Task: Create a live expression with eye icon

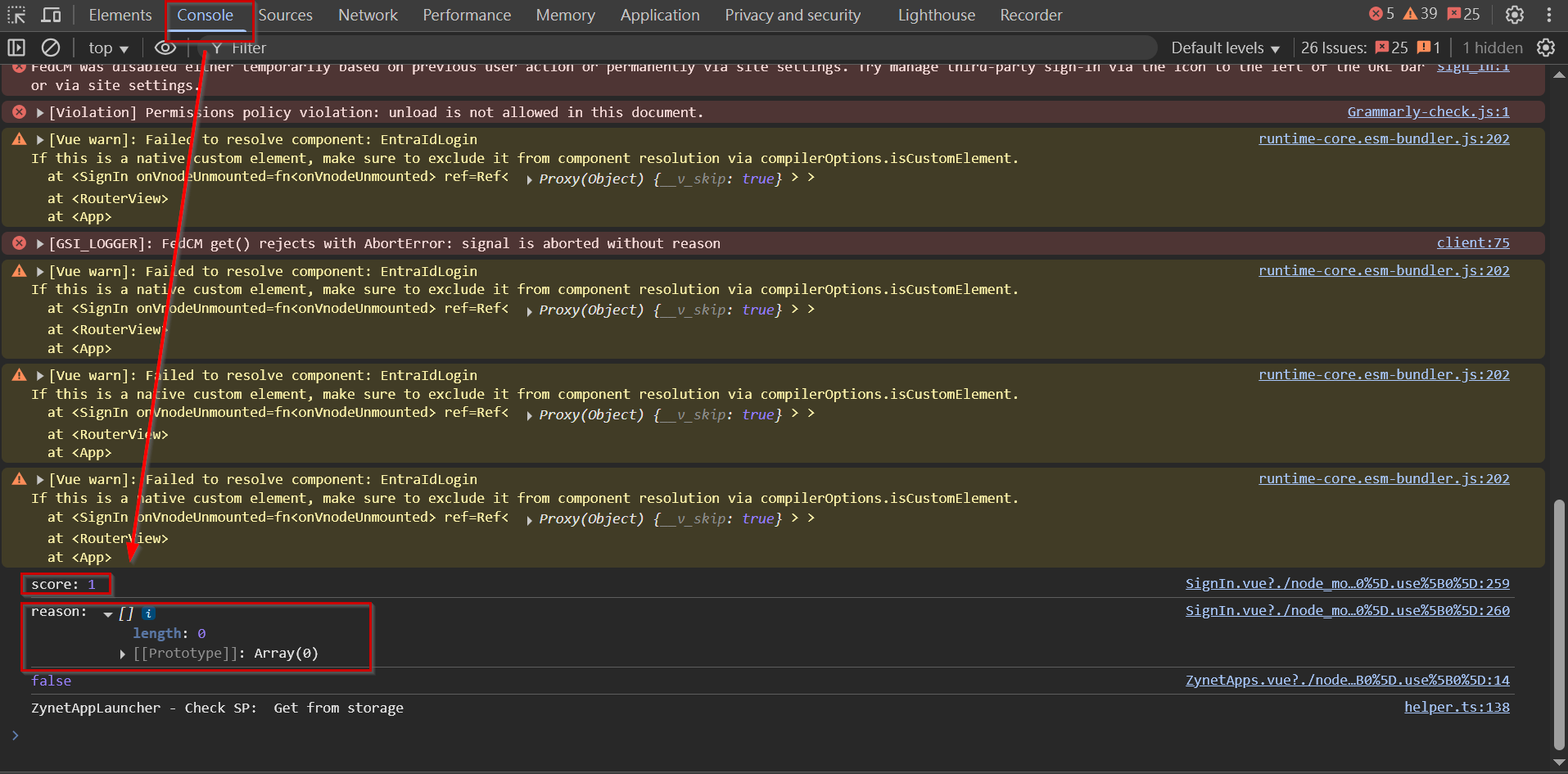Action: tap(165, 48)
